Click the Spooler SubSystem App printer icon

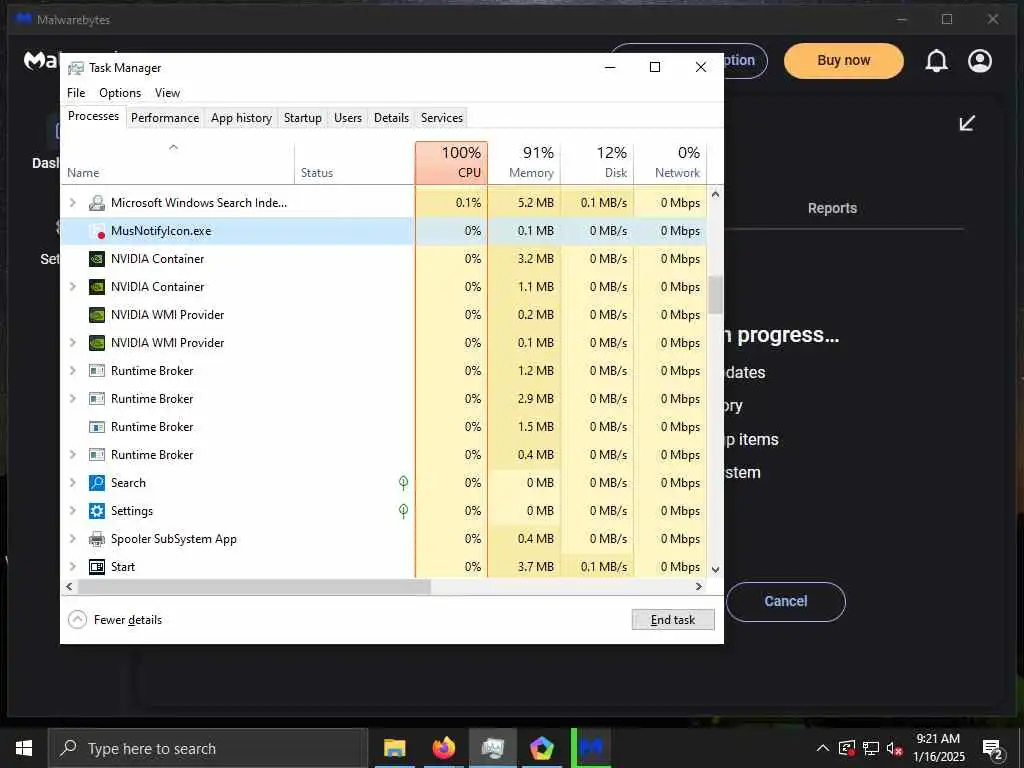point(97,539)
